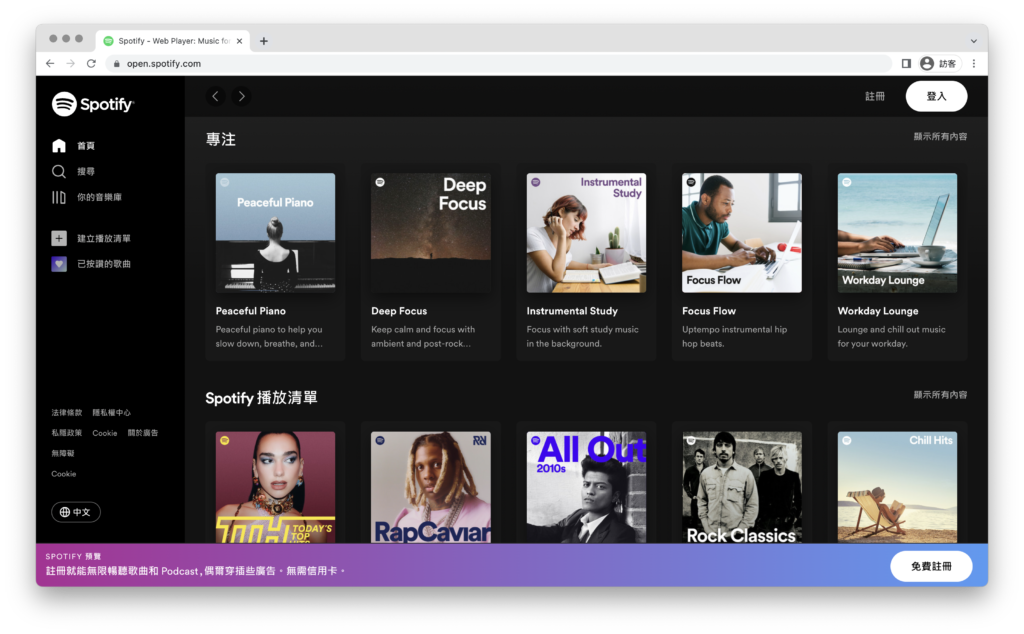Open the 法律條款 footer link

tap(67, 413)
